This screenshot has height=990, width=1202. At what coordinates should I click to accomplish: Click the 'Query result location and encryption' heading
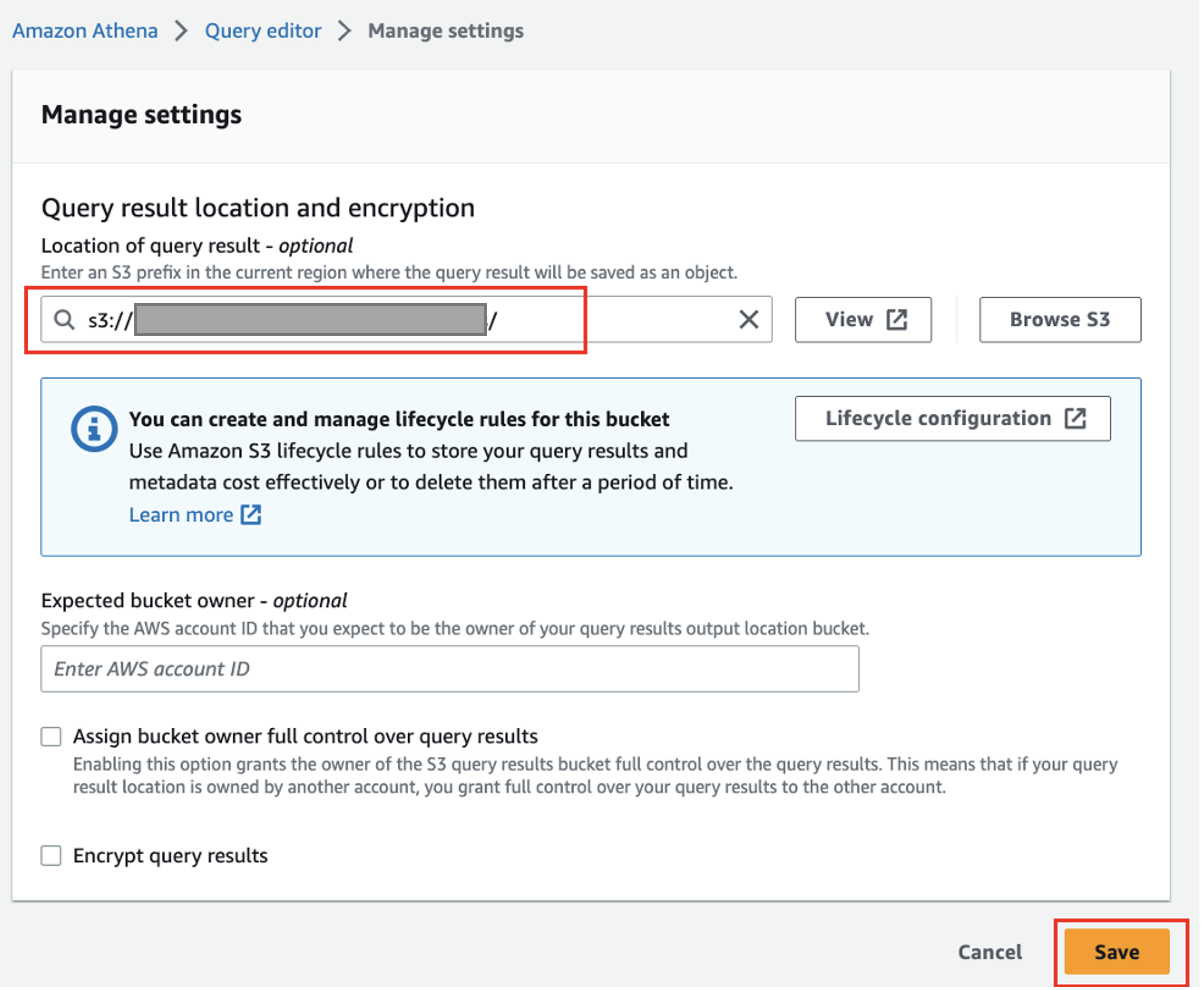[x=258, y=208]
